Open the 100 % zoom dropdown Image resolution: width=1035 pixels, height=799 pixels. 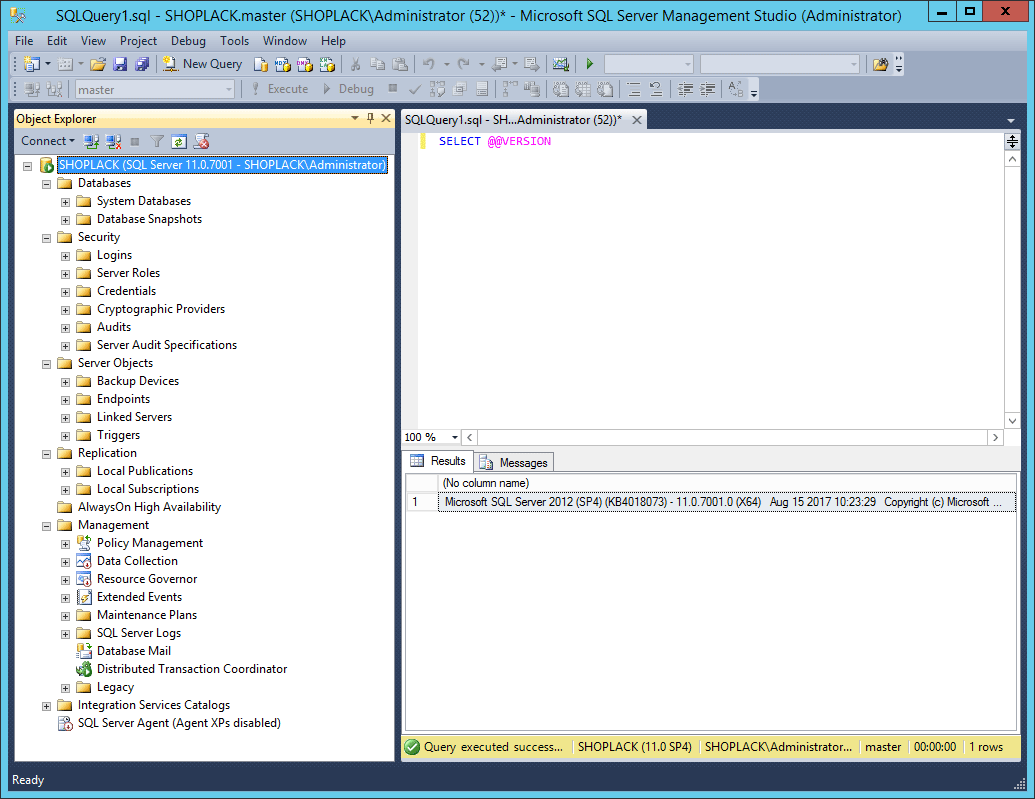point(455,437)
